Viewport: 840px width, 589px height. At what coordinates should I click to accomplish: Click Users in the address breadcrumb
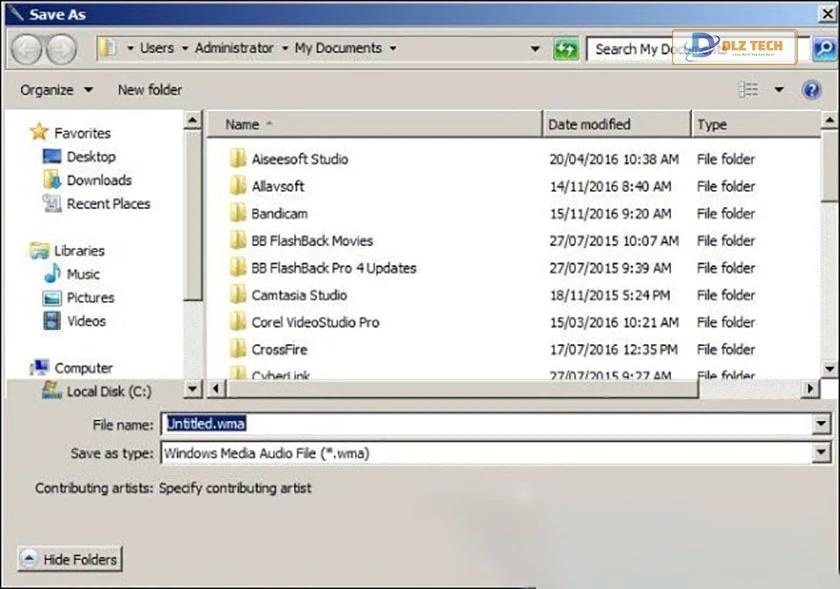(x=158, y=47)
